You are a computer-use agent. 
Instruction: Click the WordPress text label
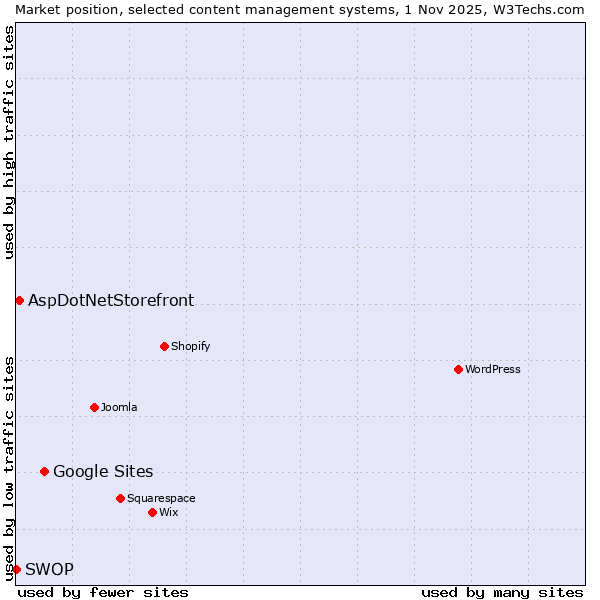(x=492, y=369)
